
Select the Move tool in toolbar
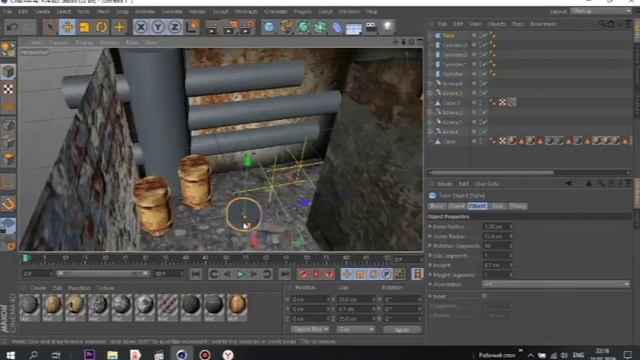click(x=67, y=27)
